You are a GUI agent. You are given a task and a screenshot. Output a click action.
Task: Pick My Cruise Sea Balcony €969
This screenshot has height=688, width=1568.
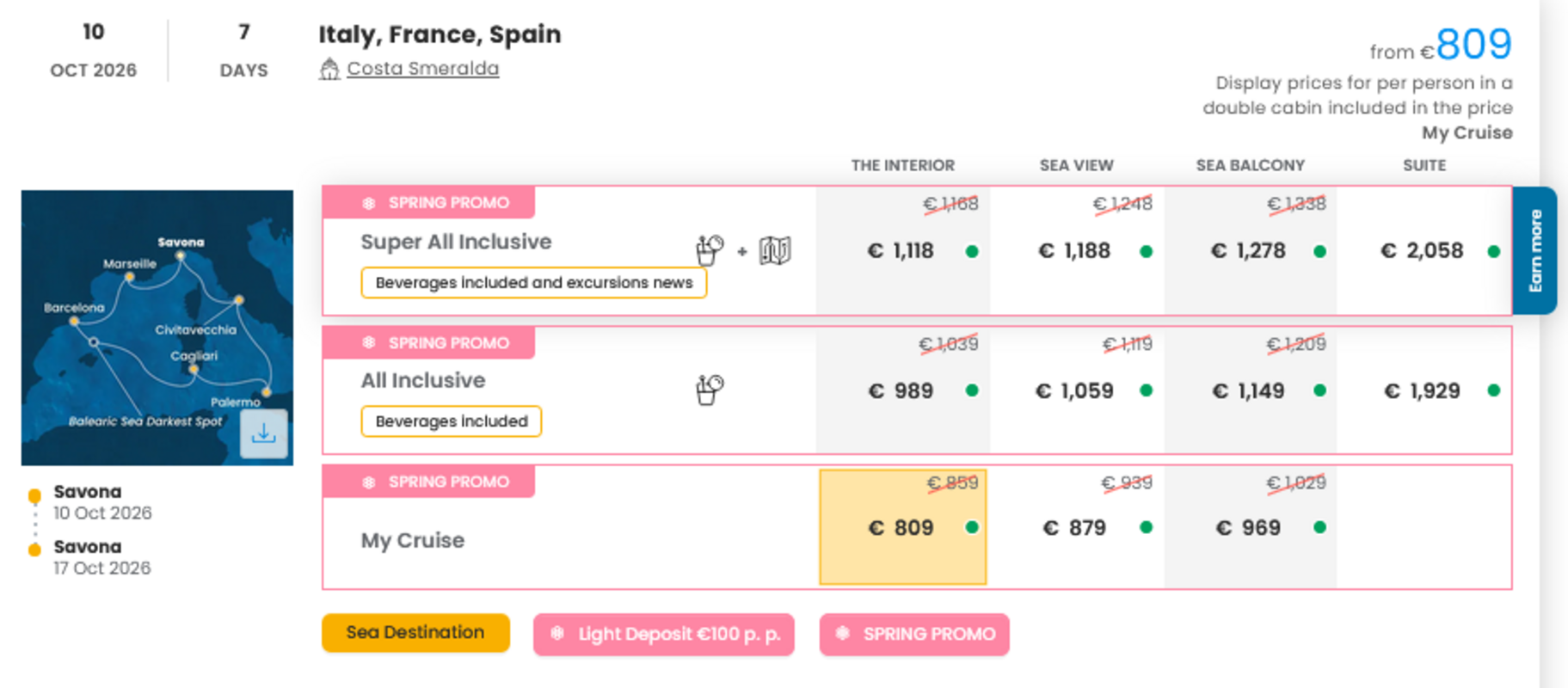click(x=1249, y=528)
